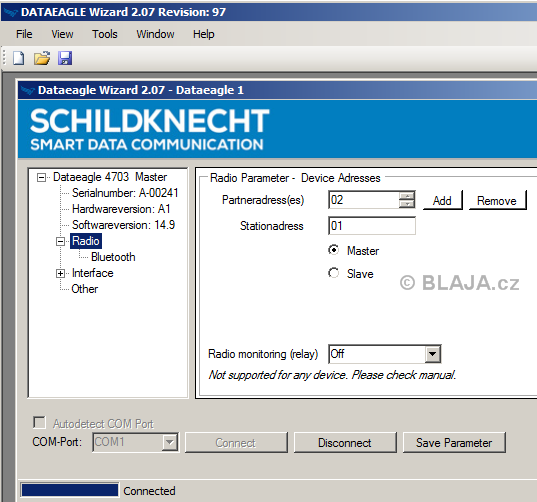This screenshot has height=502, width=537.
Task: Click the Connected status text
Action: point(149,491)
